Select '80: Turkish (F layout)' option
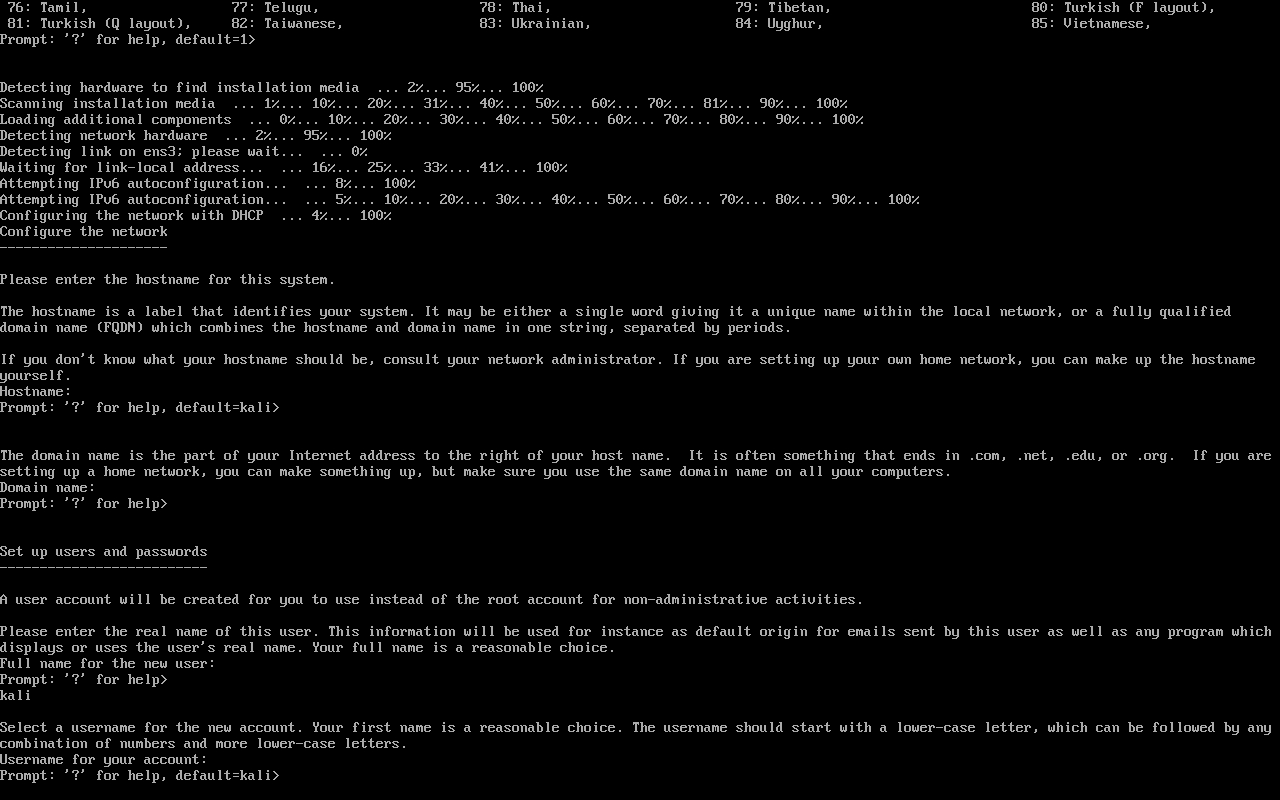Viewport: 1280px width, 800px height. tap(1123, 8)
